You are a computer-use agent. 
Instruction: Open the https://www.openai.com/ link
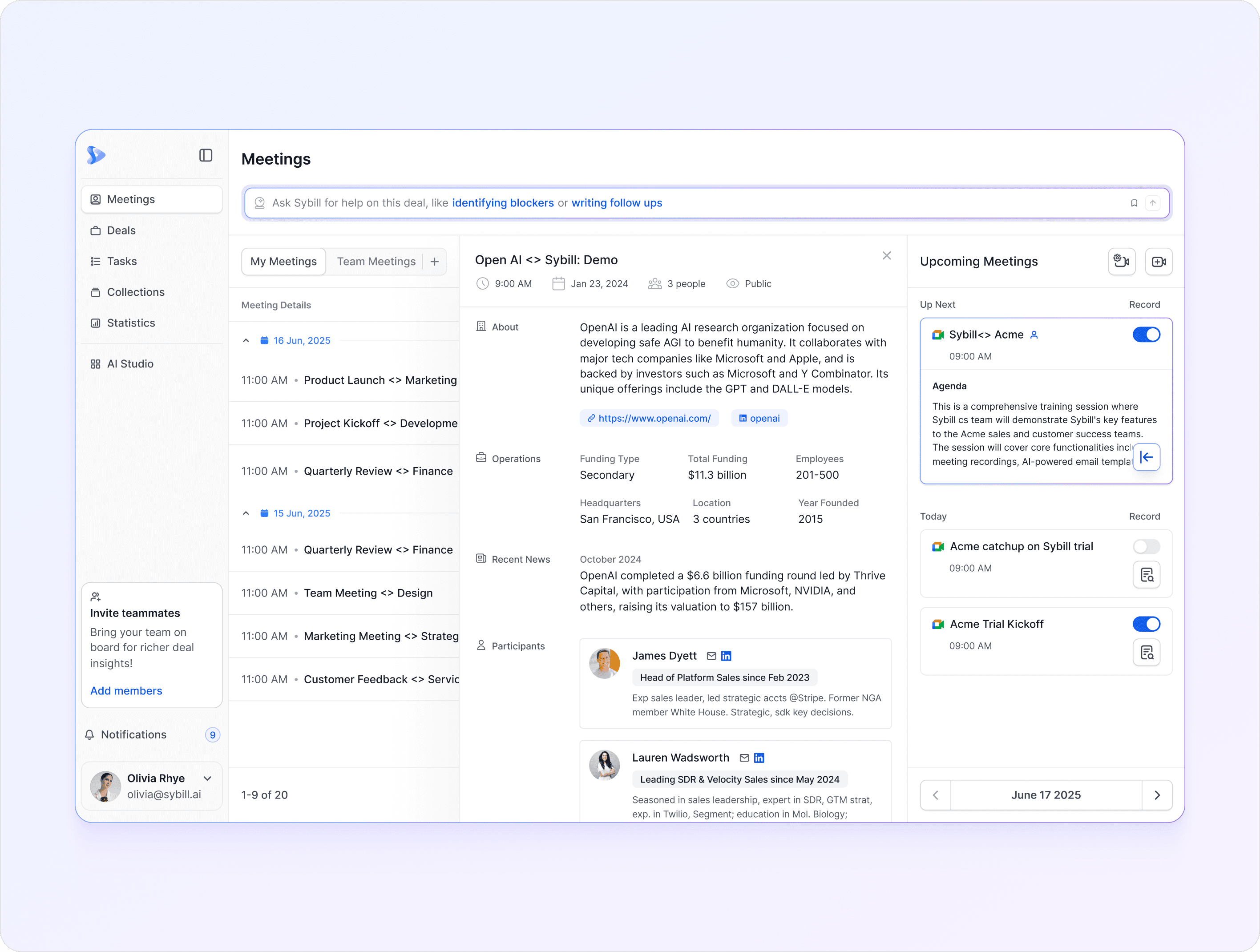click(x=650, y=419)
